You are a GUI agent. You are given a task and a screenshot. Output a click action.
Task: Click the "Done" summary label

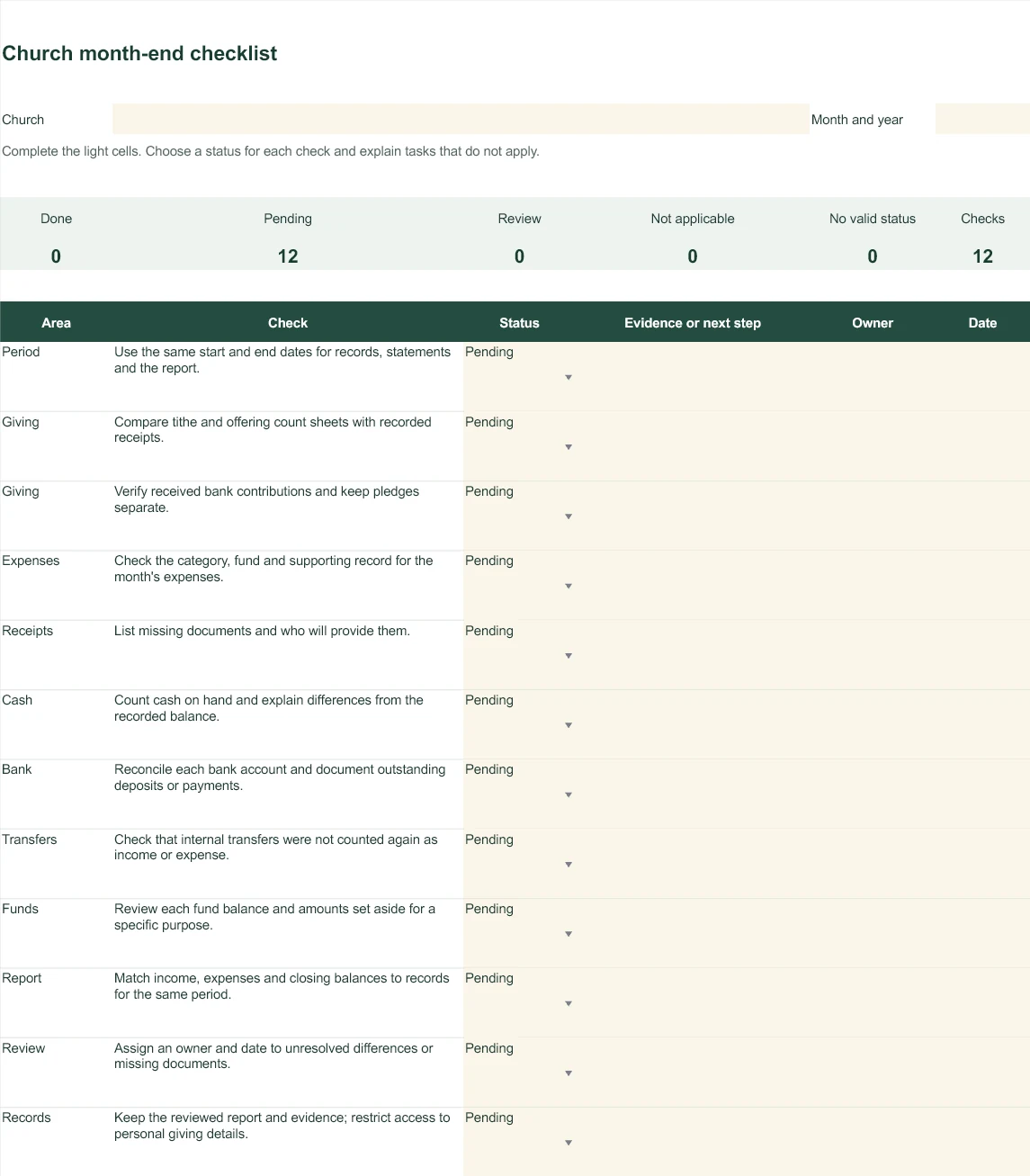coord(56,219)
